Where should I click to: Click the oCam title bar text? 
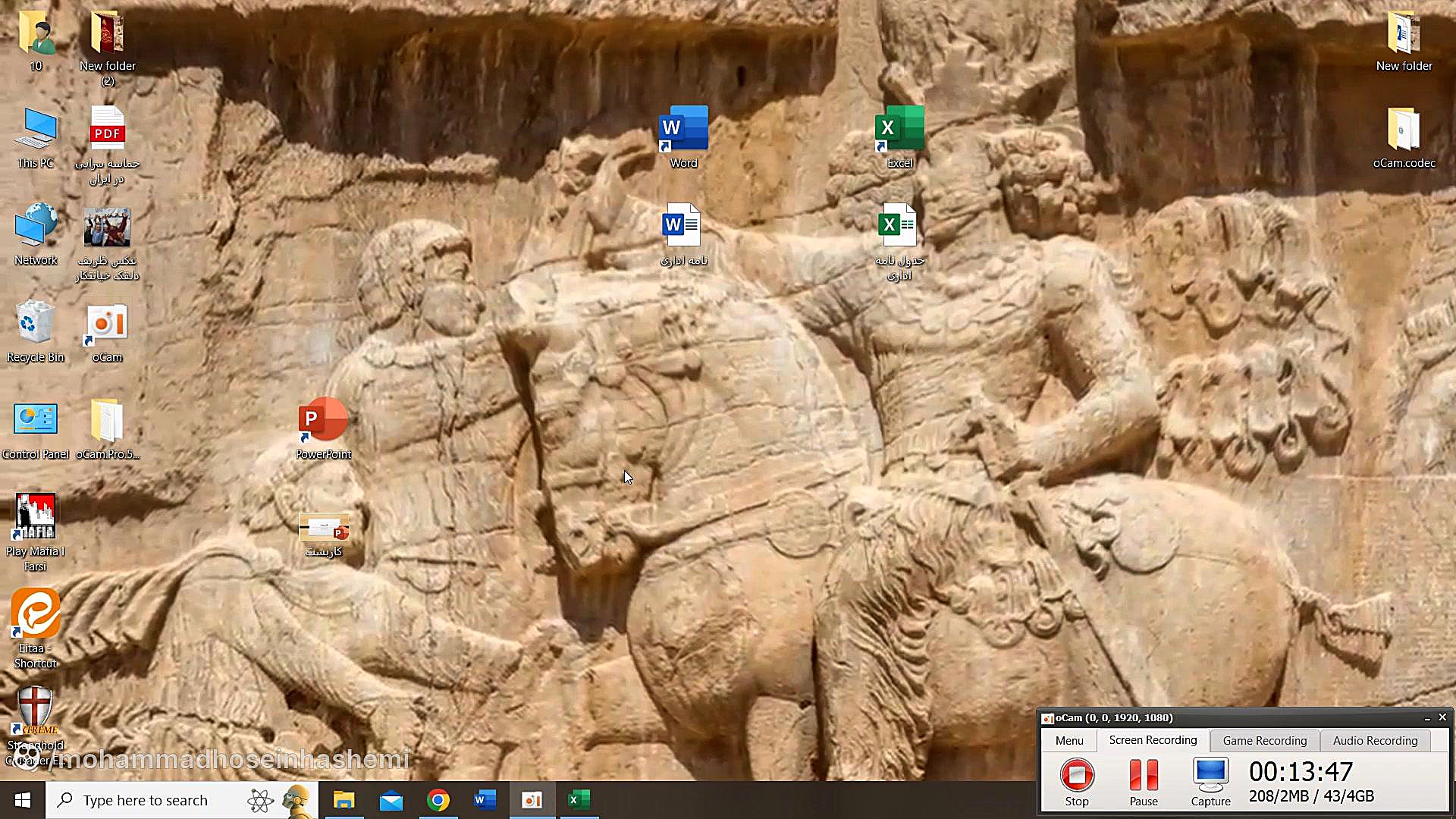coord(1113,718)
